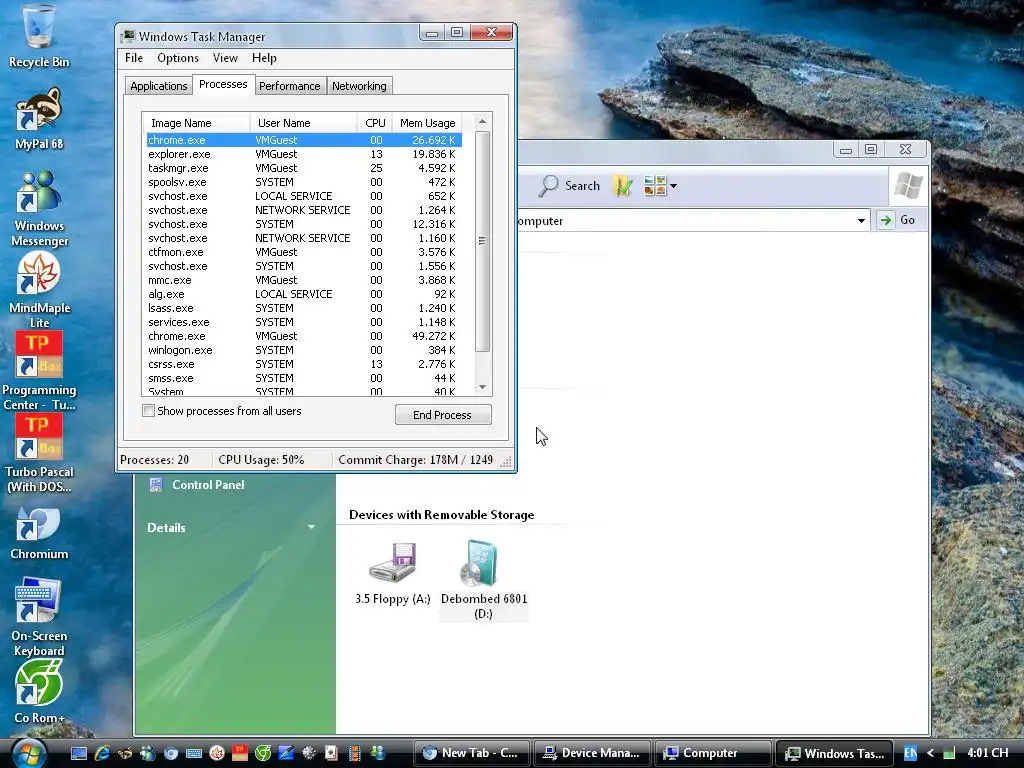The width and height of the screenshot is (1024, 768).
Task: Launch Internet Explorer from the quick launch
Action: click(102, 754)
